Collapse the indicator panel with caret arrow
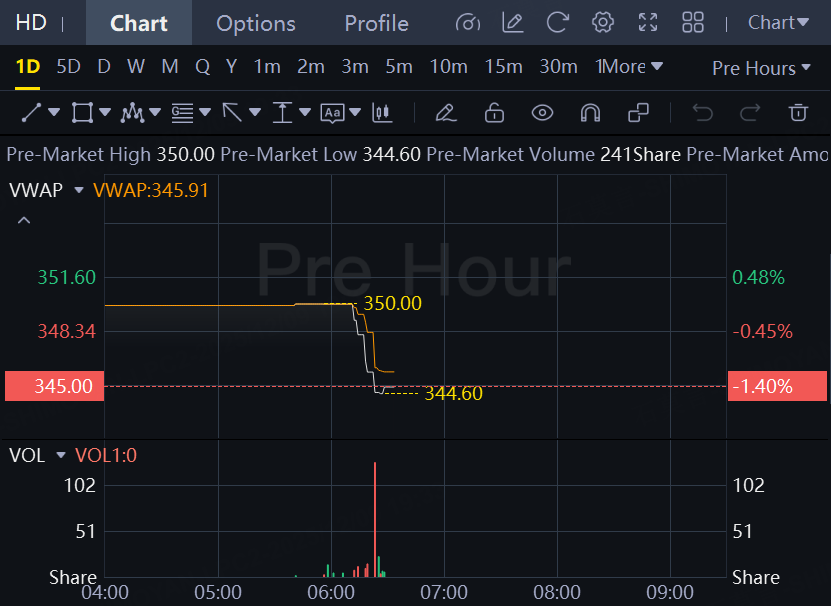The width and height of the screenshot is (831, 606). [24, 220]
